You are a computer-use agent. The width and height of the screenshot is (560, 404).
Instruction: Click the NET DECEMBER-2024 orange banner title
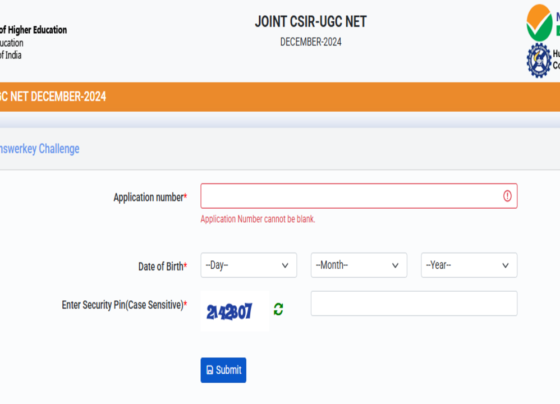53,96
